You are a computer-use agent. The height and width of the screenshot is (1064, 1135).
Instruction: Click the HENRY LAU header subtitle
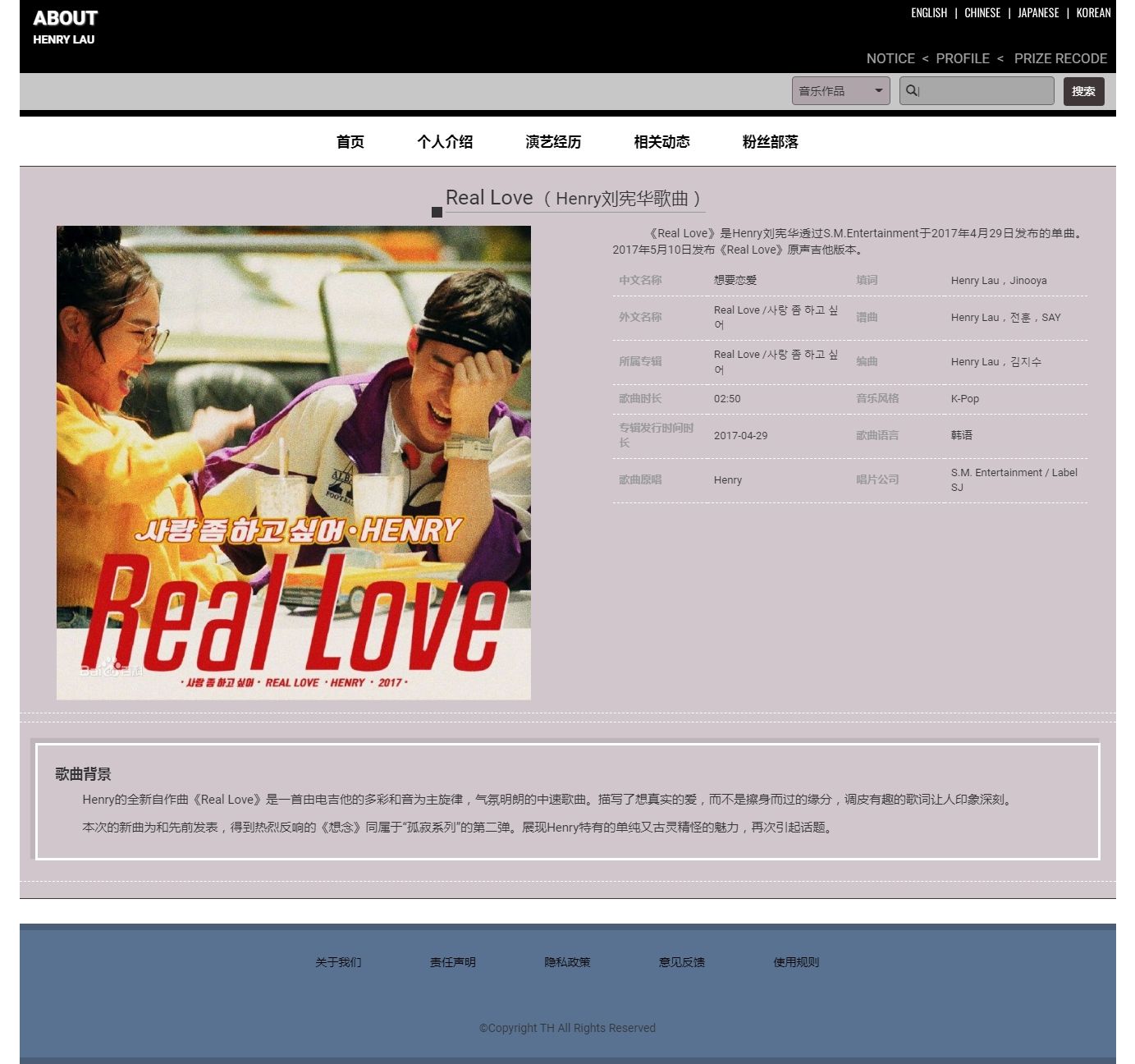64,39
